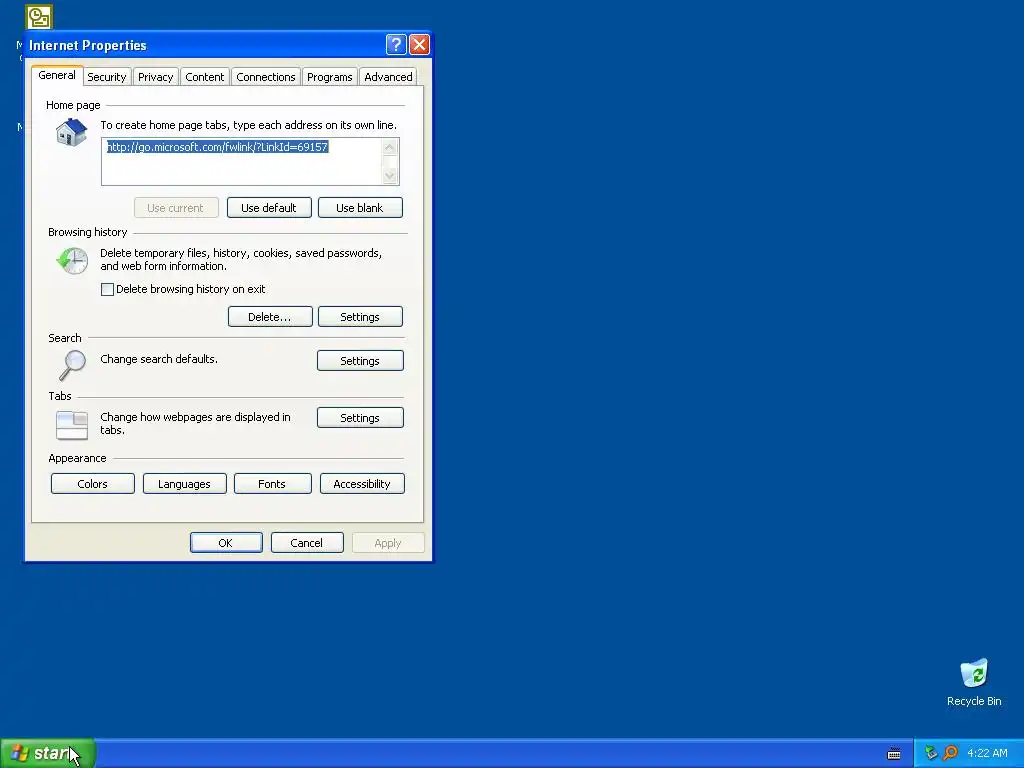The width and height of the screenshot is (1024, 768).
Task: Click the green tray icon
Action: coord(931,753)
